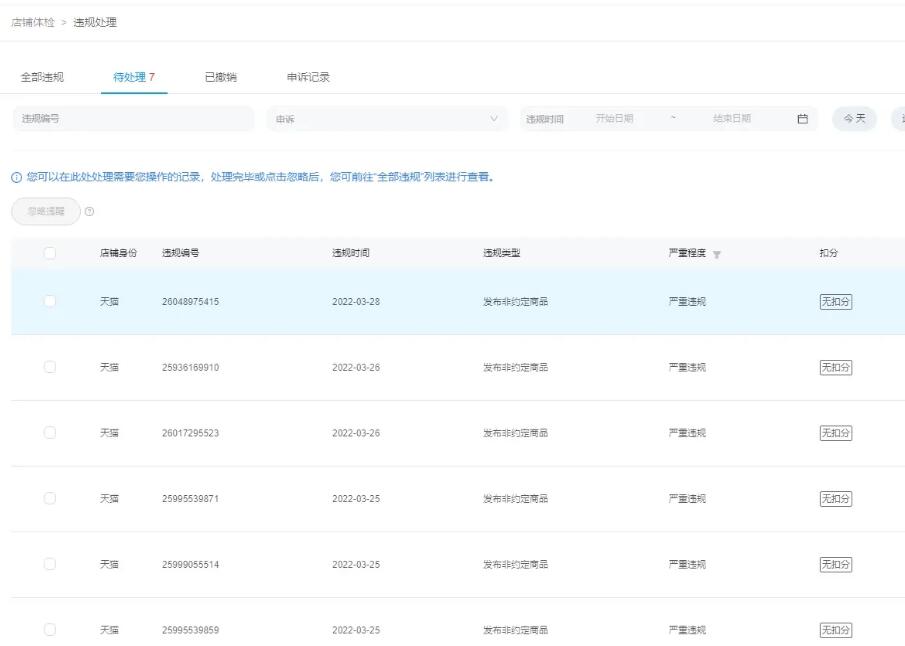The height and width of the screenshot is (646, 905).
Task: Check the row for violation 26048975415
Action: (x=50, y=301)
